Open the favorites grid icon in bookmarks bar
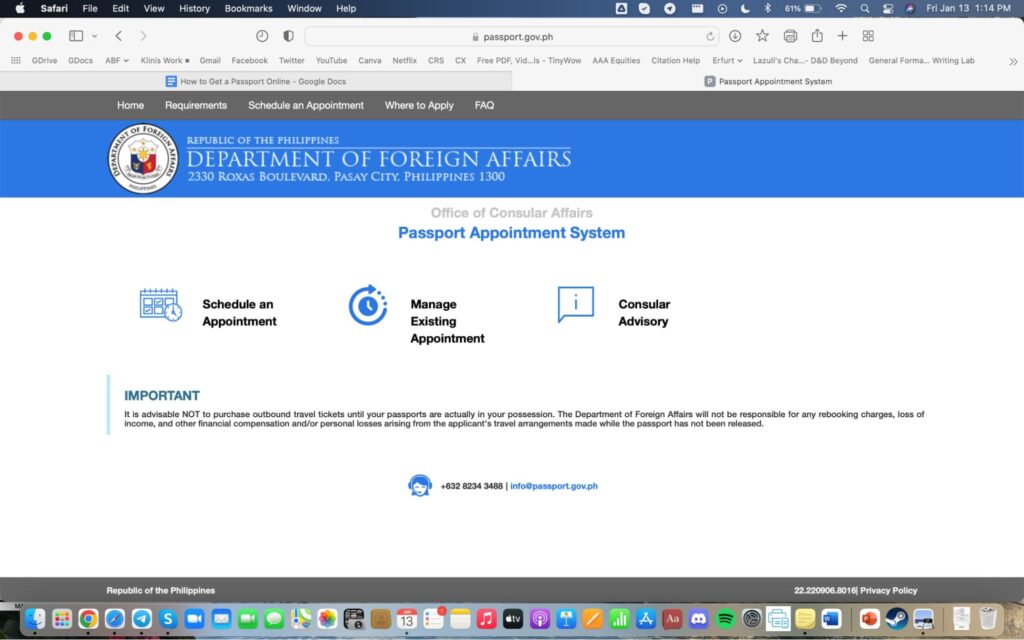The width and height of the screenshot is (1024, 640). pyautogui.click(x=16, y=60)
